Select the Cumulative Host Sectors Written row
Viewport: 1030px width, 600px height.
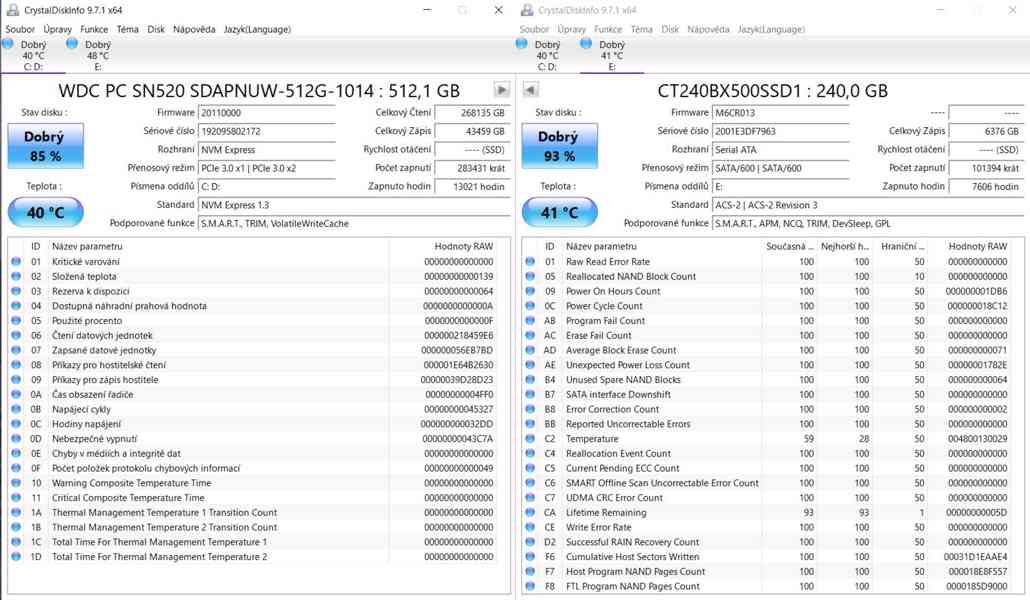point(767,557)
